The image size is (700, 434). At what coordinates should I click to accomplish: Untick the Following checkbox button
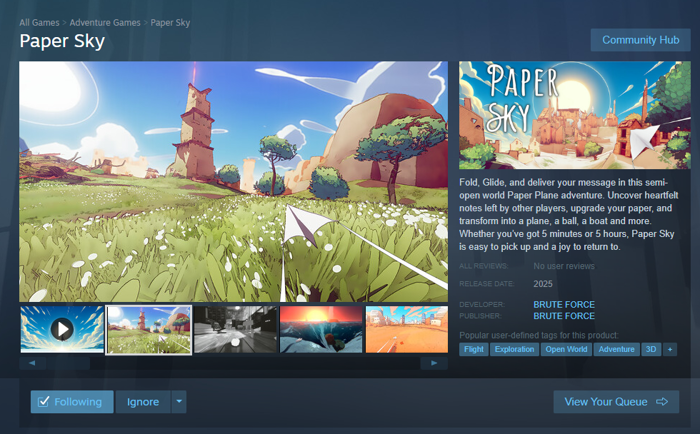coord(72,402)
